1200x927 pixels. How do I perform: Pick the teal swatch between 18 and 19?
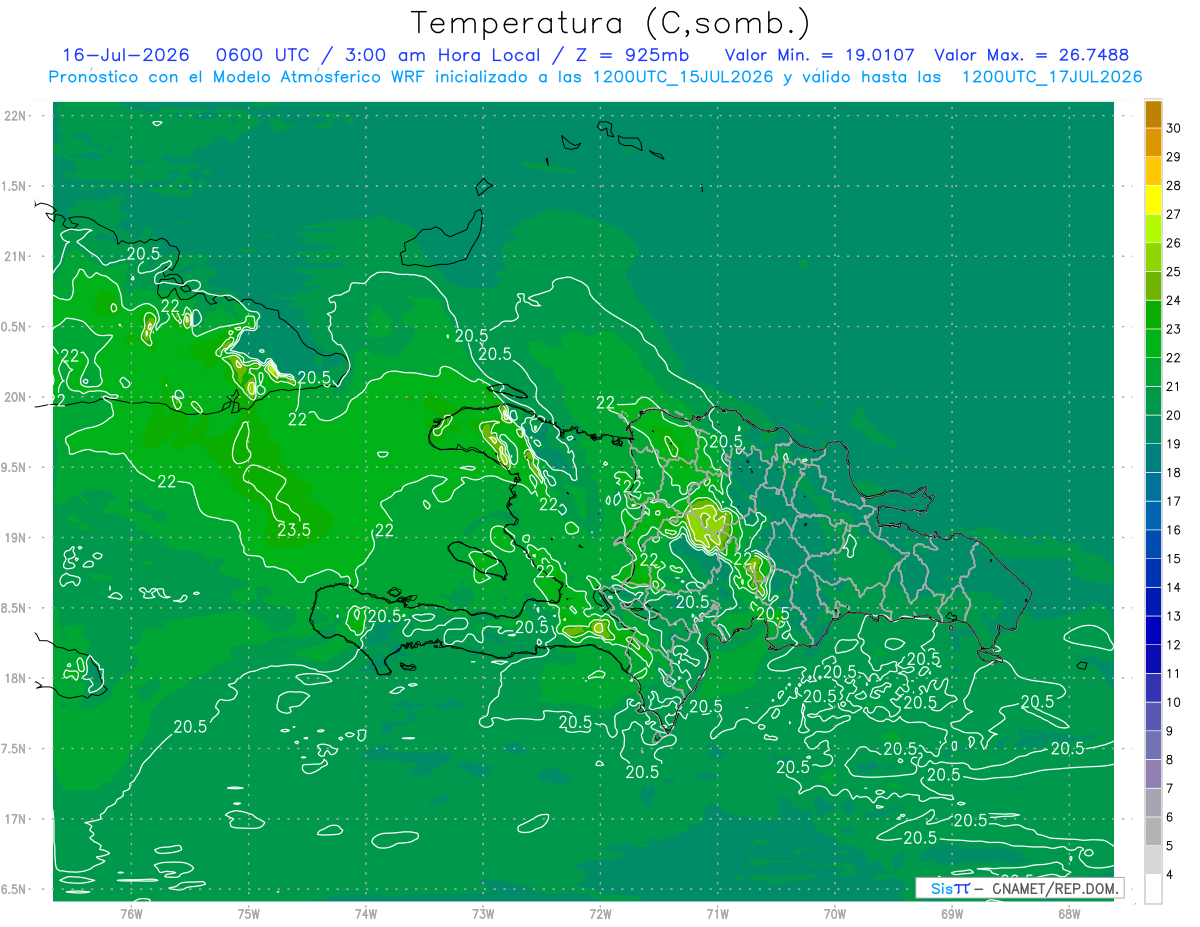pos(1153,458)
